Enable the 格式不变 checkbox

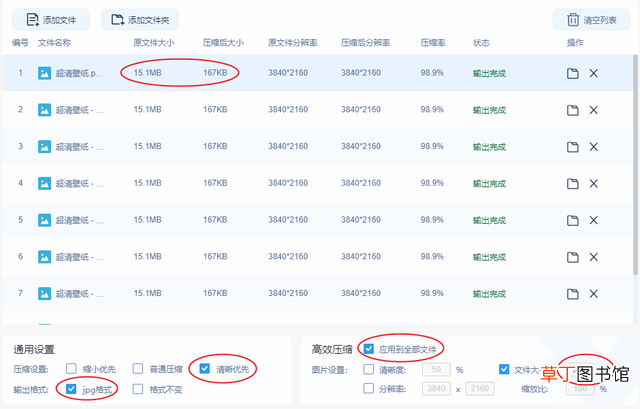tap(138, 389)
